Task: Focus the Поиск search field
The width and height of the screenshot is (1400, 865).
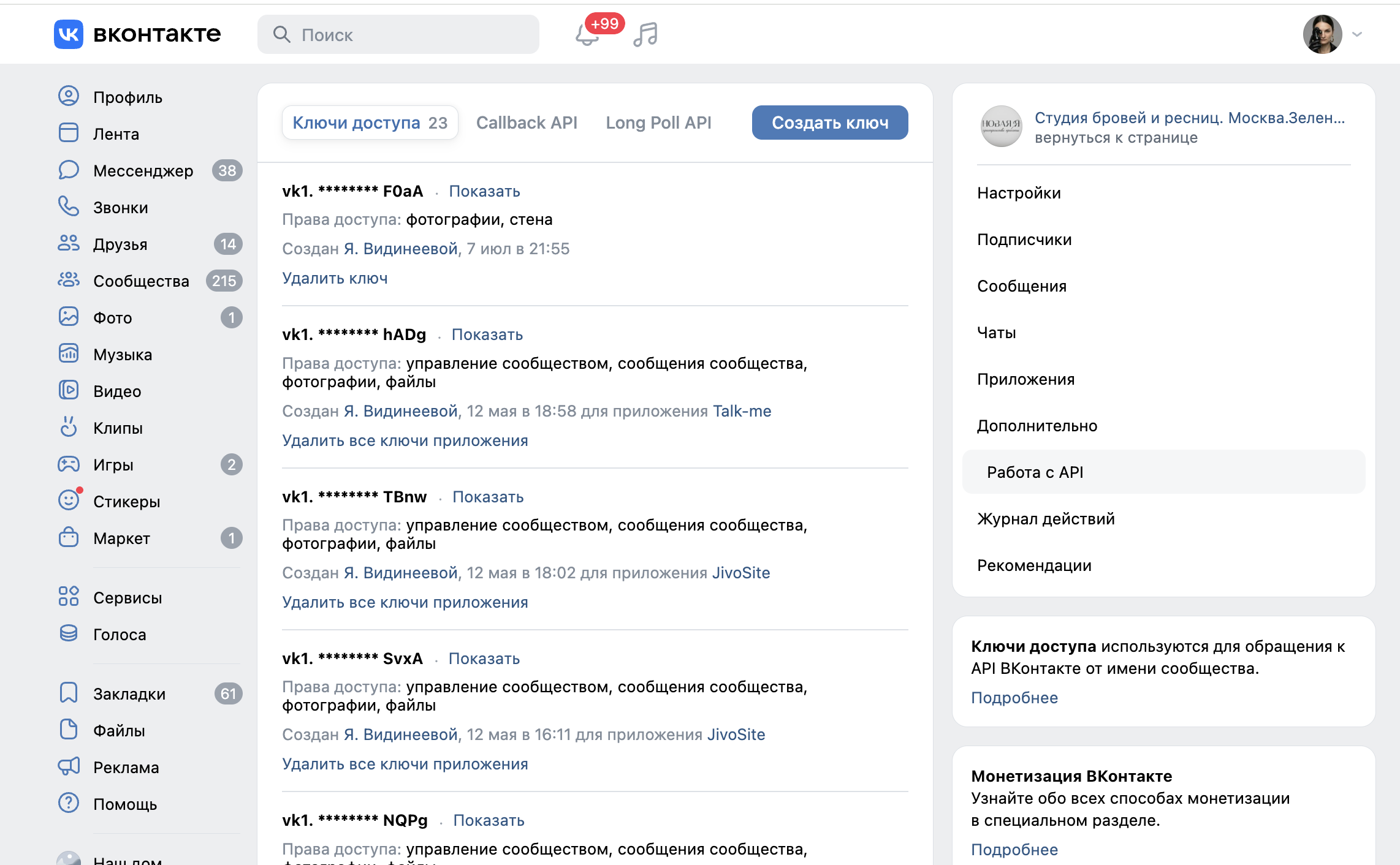Action: 398,34
